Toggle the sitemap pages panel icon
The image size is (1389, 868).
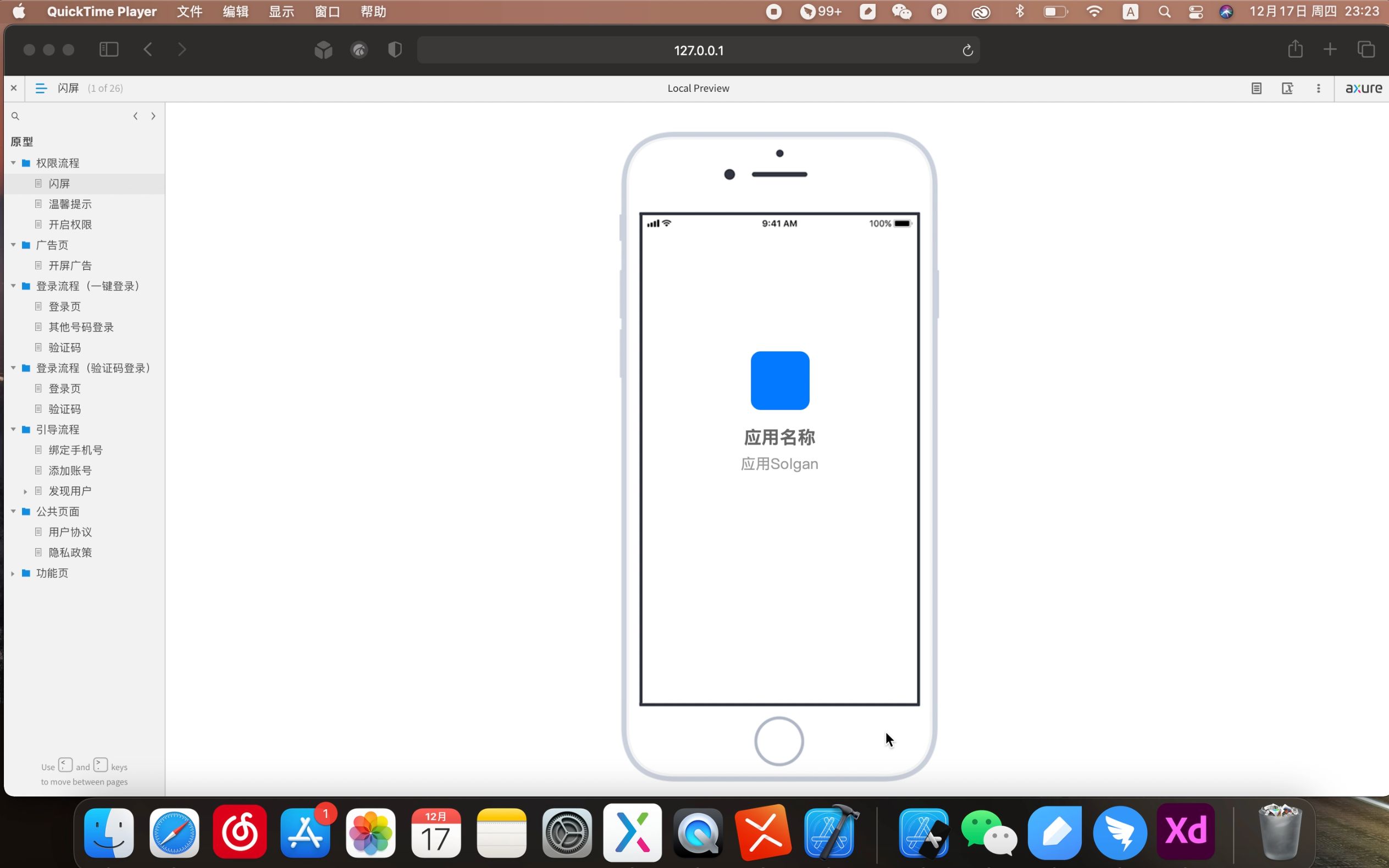pyautogui.click(x=41, y=88)
